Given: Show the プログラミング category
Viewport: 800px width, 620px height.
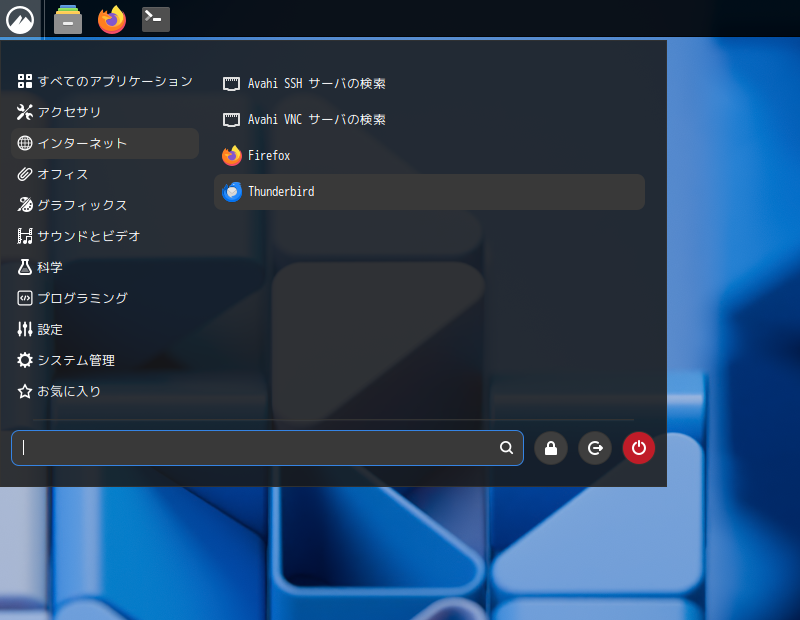Looking at the screenshot, I should tap(105, 298).
